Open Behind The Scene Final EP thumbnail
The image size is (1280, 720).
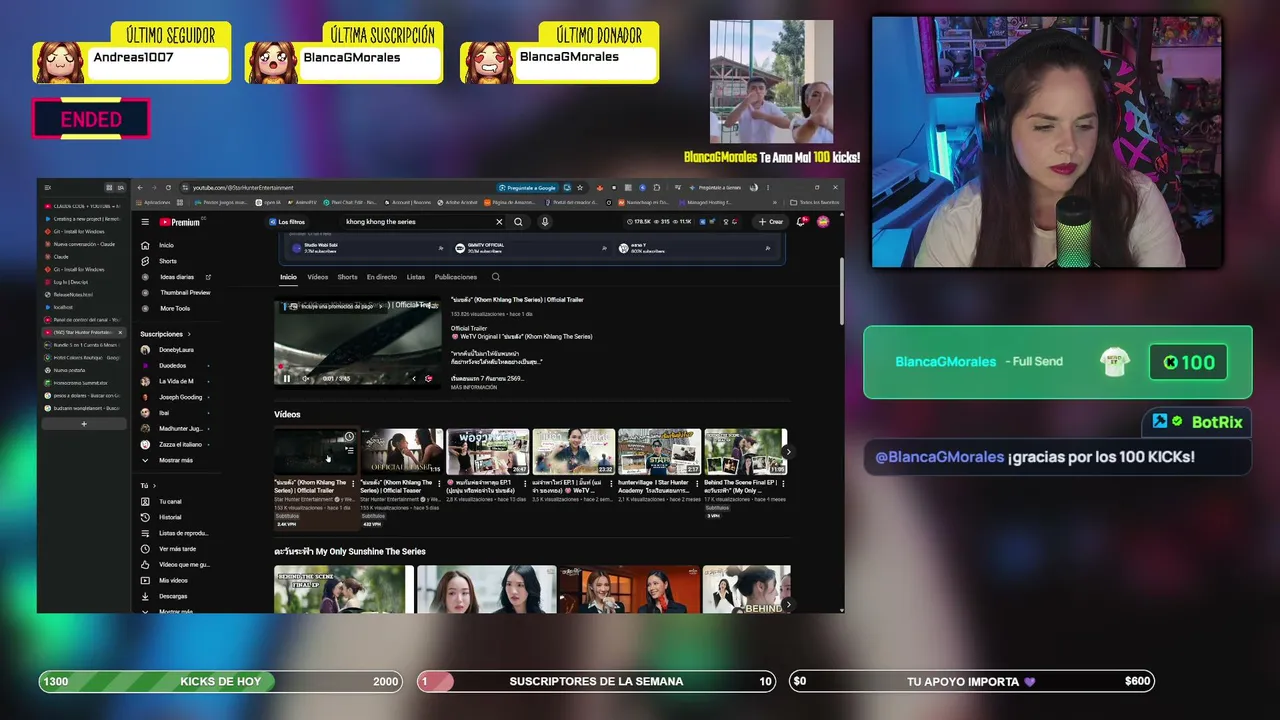[x=745, y=451]
